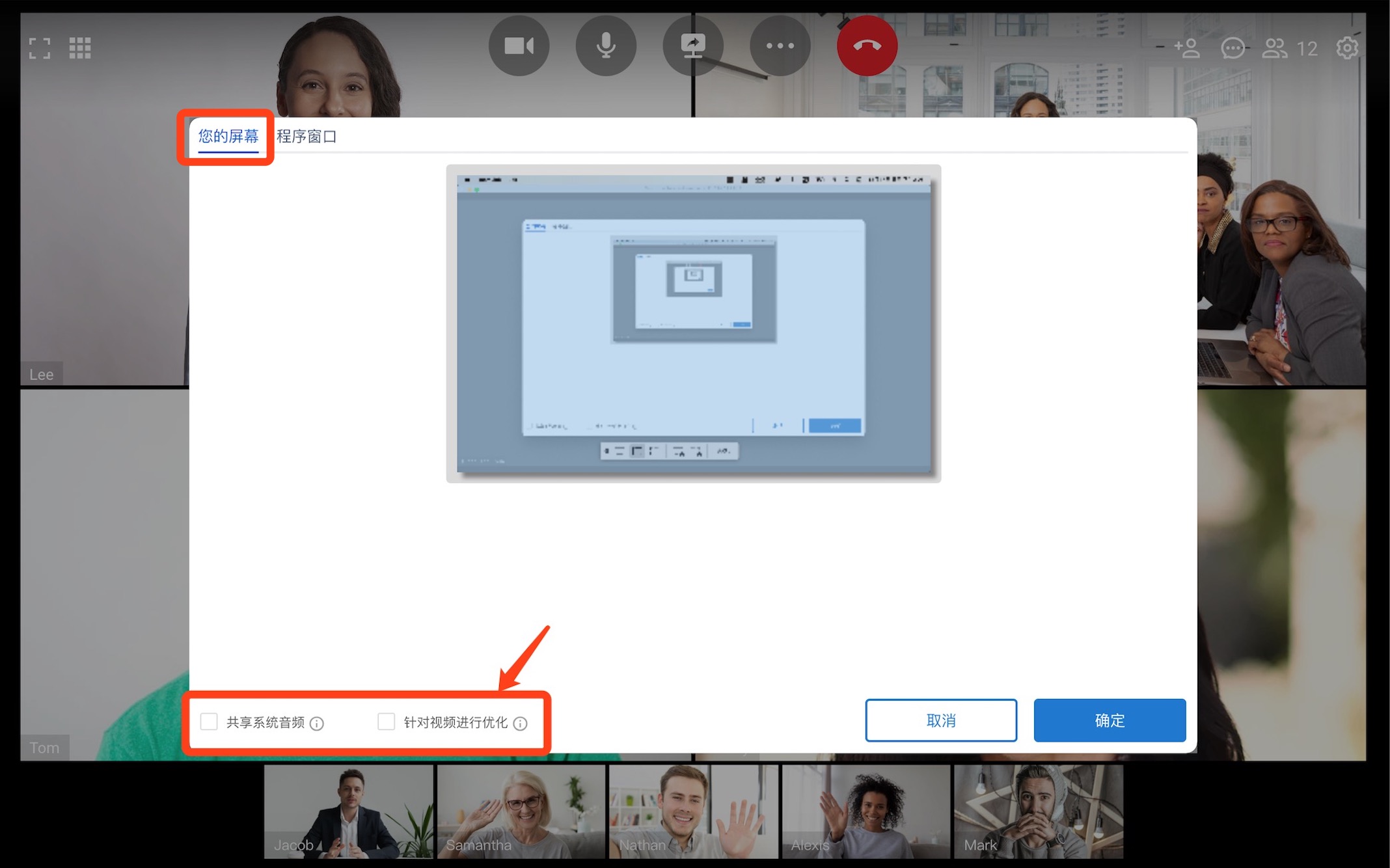Open the more options ellipsis menu
This screenshot has height=868, width=1390.
(x=780, y=46)
